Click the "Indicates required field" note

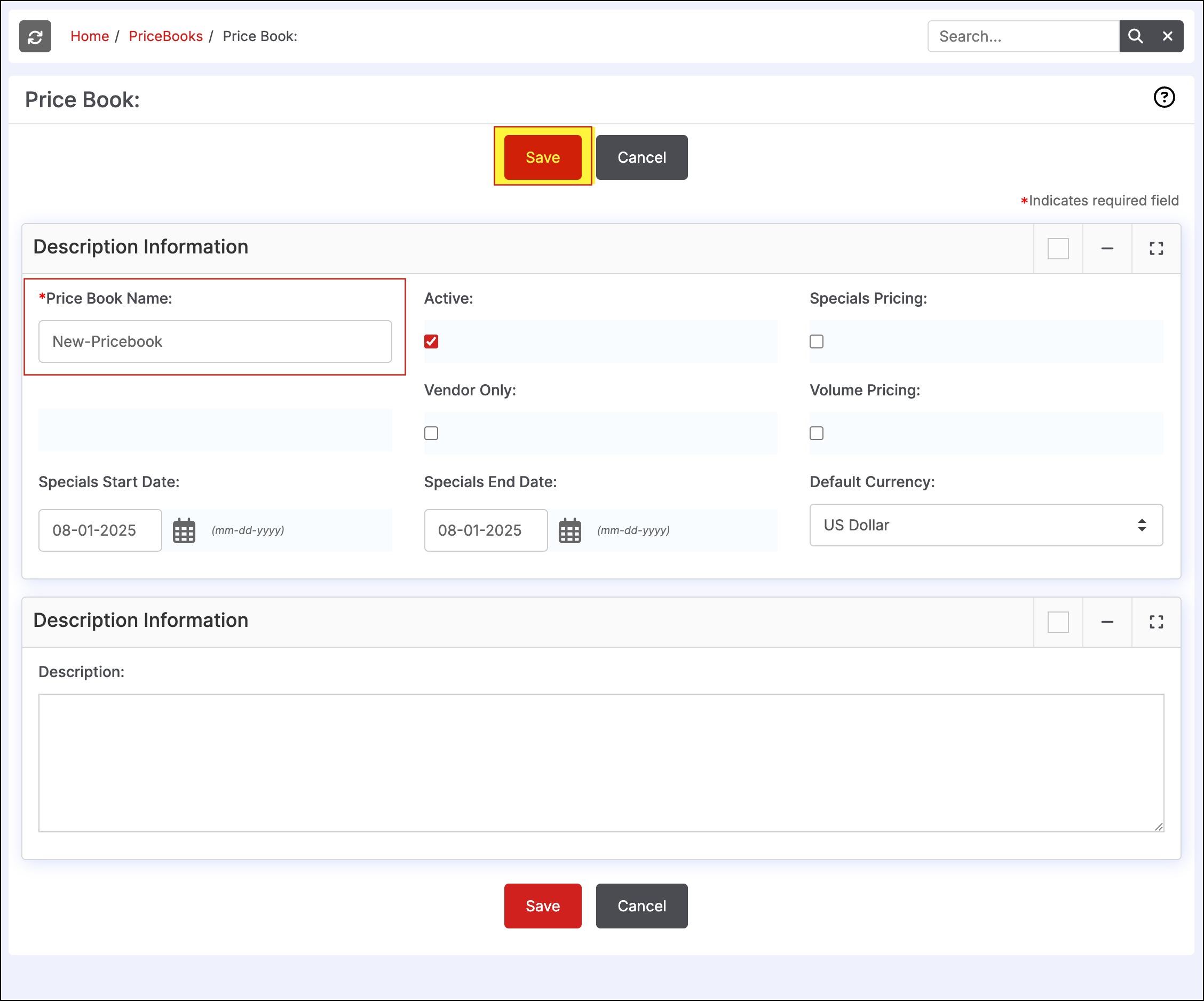point(1099,201)
